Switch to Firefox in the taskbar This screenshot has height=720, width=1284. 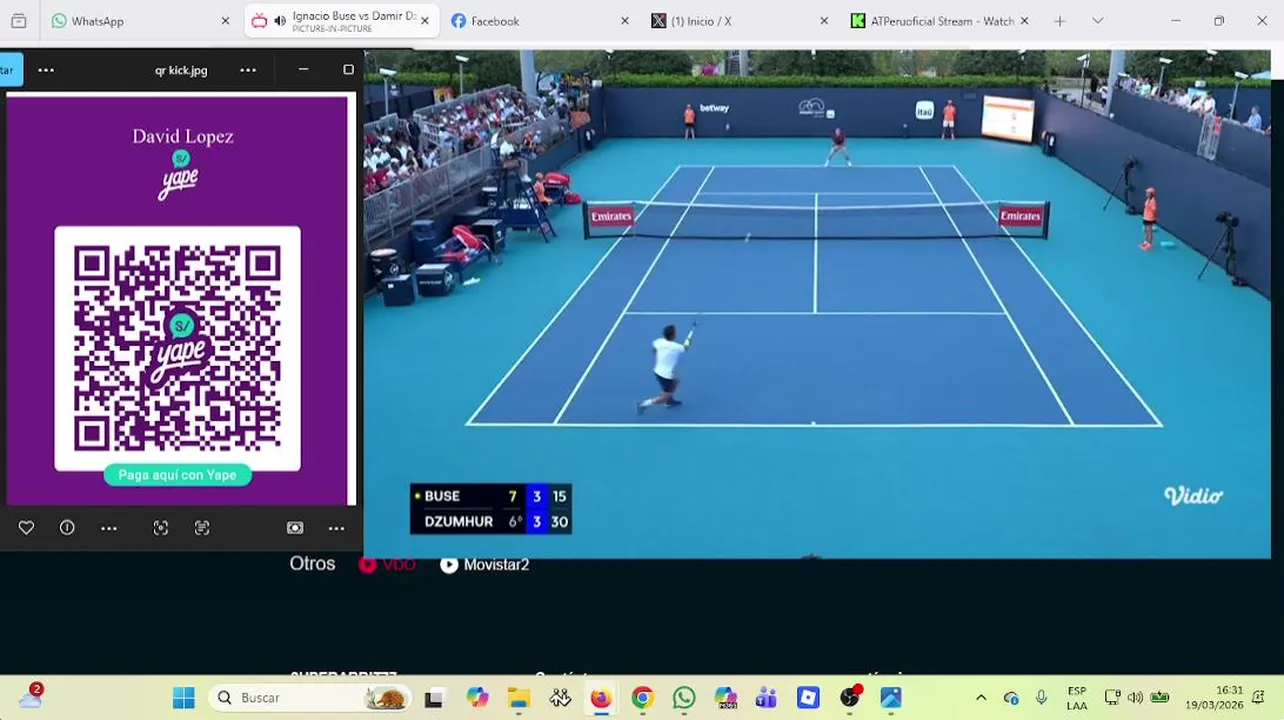tap(600, 697)
